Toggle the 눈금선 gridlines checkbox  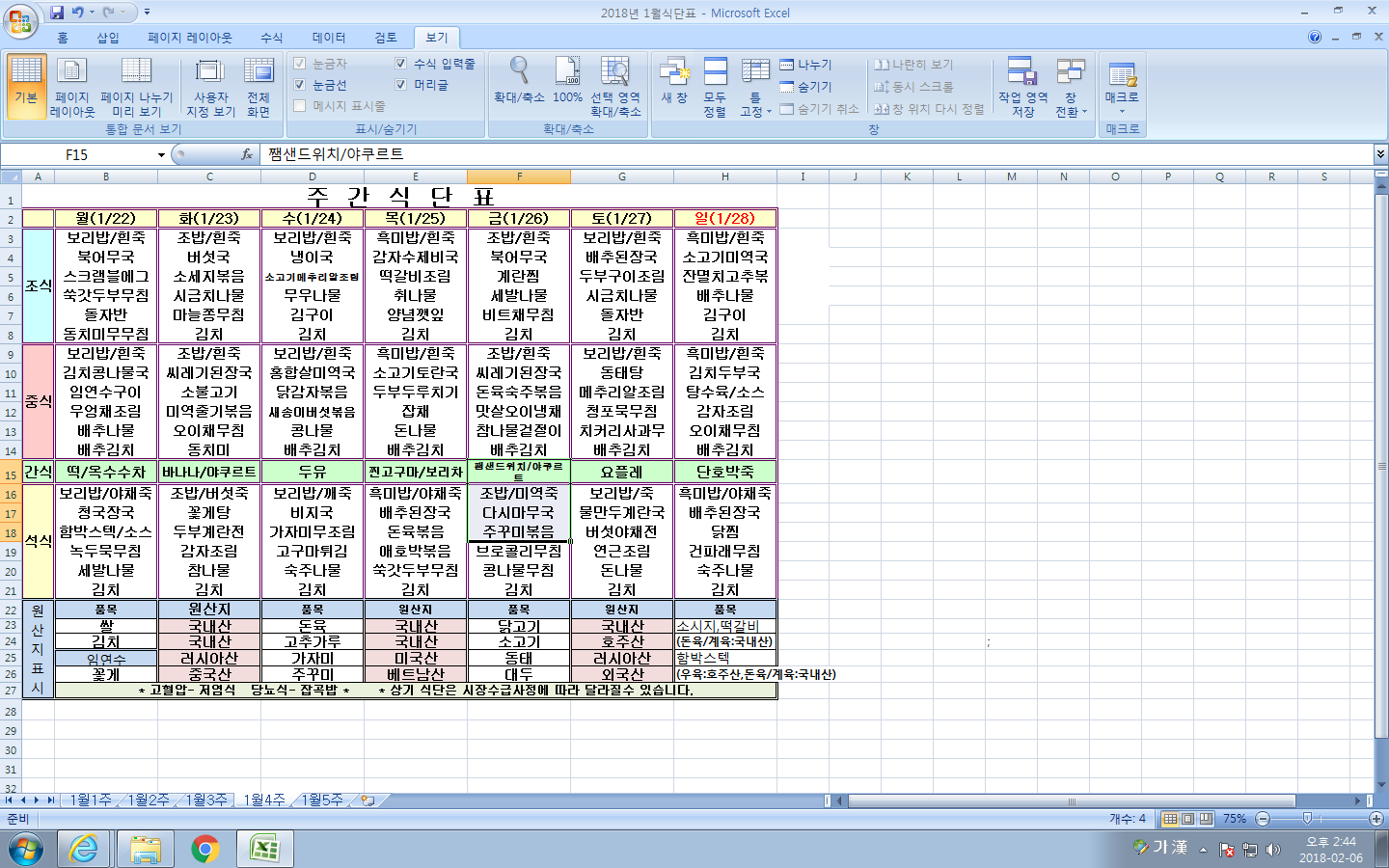(300, 85)
